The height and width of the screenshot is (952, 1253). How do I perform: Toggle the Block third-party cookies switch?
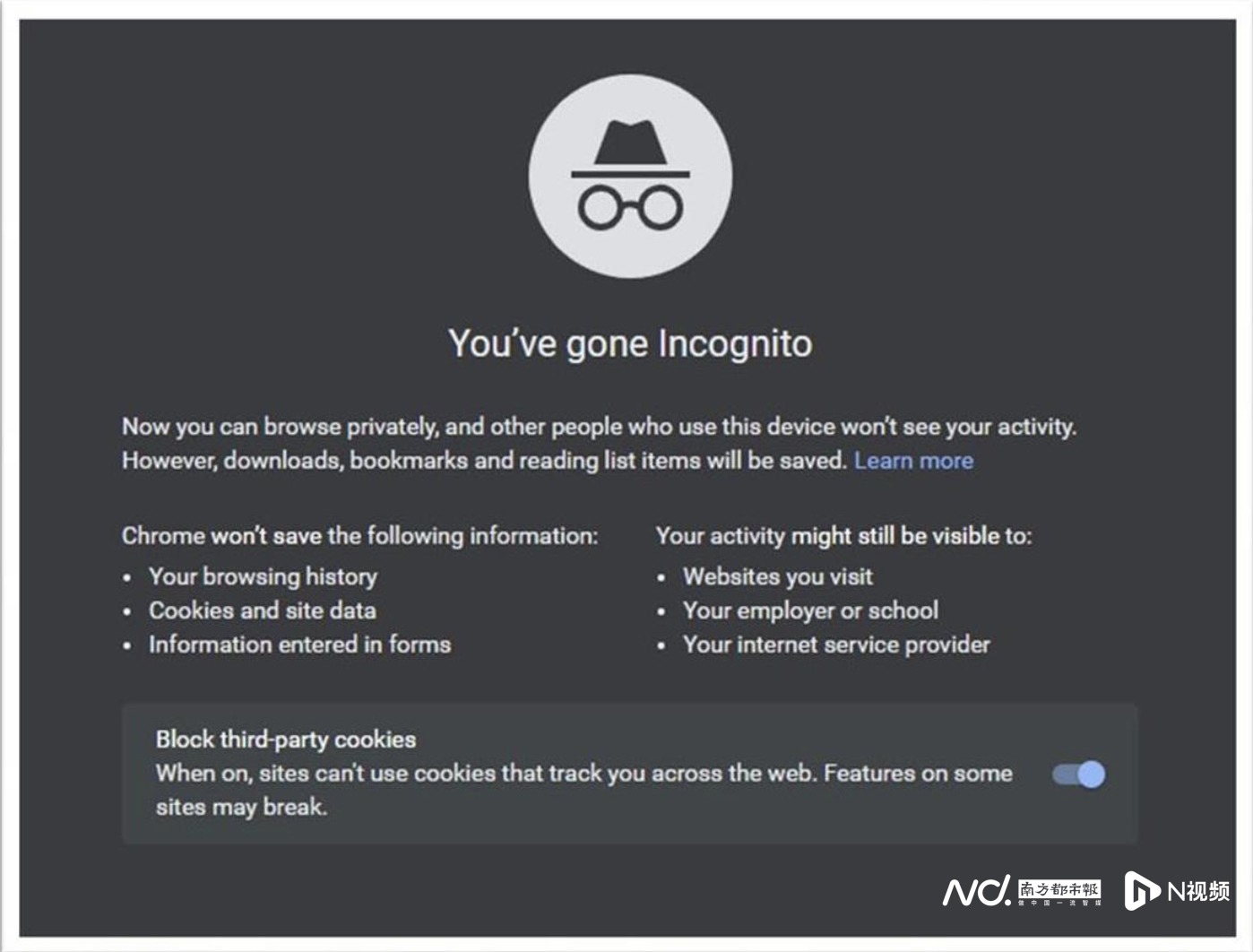point(1079,774)
